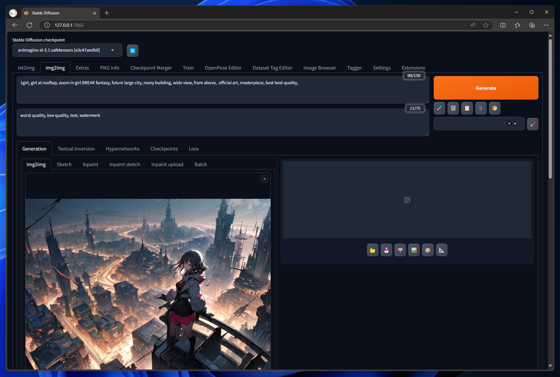Viewport: 560px width, 377px height.
Task: Select the Inpaint sub-tab
Action: coord(90,165)
